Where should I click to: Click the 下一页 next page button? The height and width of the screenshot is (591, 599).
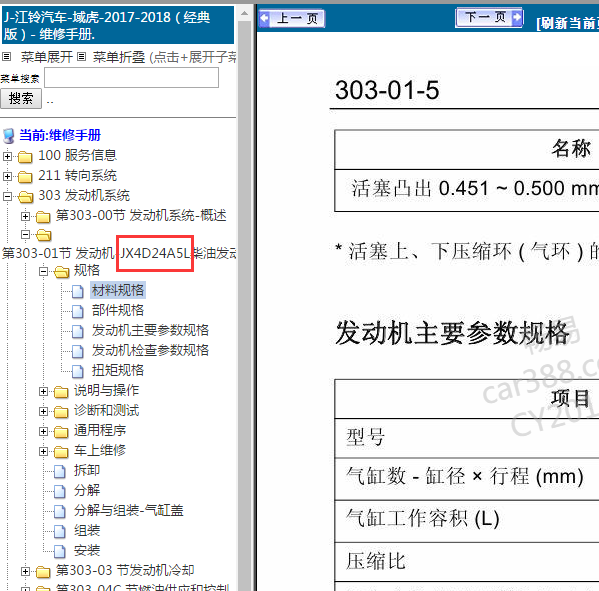(x=489, y=18)
